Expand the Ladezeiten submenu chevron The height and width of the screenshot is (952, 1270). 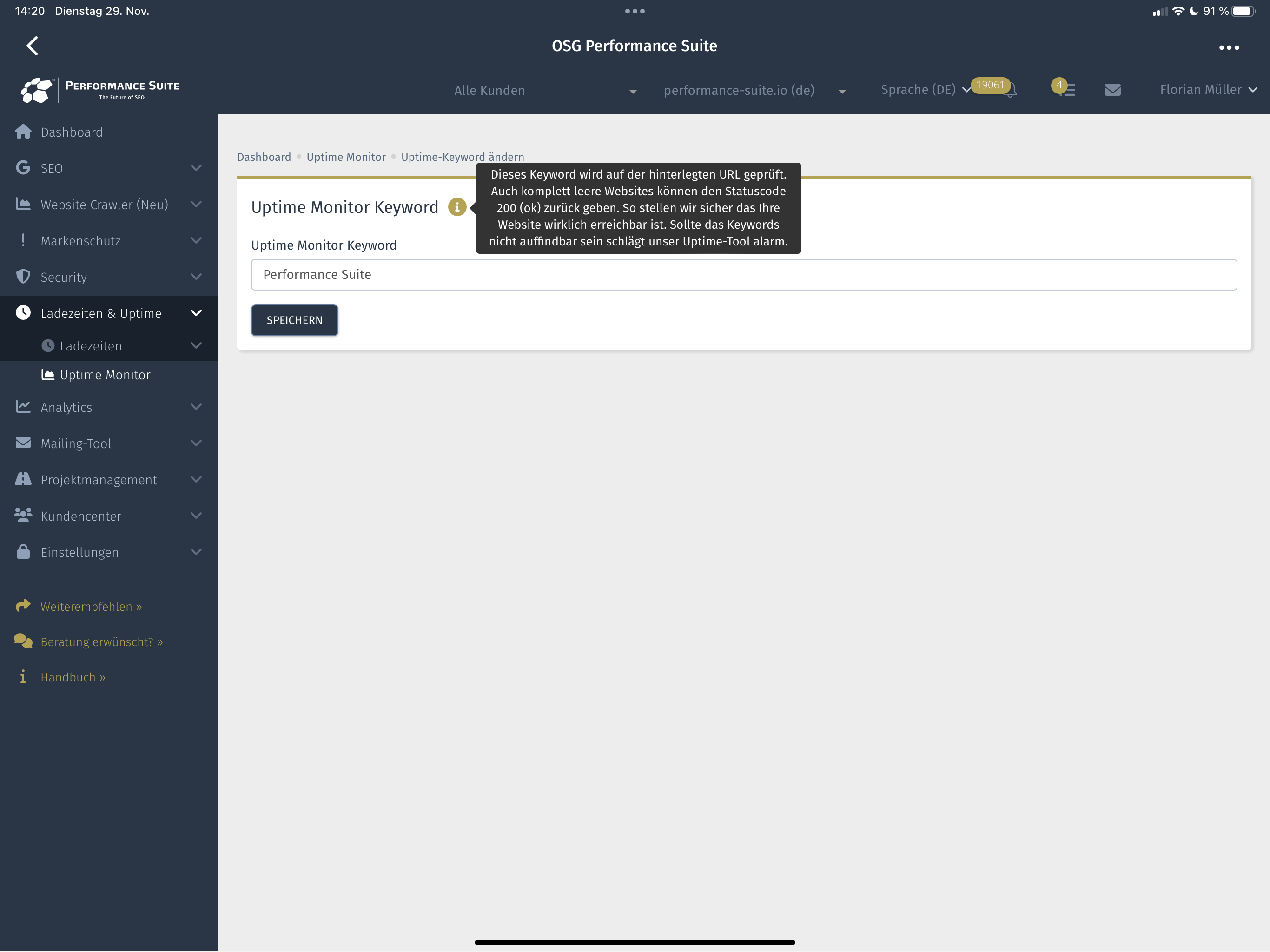(x=196, y=346)
